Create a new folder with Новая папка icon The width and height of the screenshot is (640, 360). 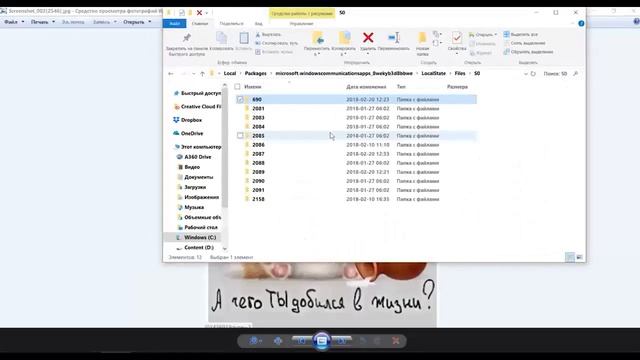(x=422, y=38)
